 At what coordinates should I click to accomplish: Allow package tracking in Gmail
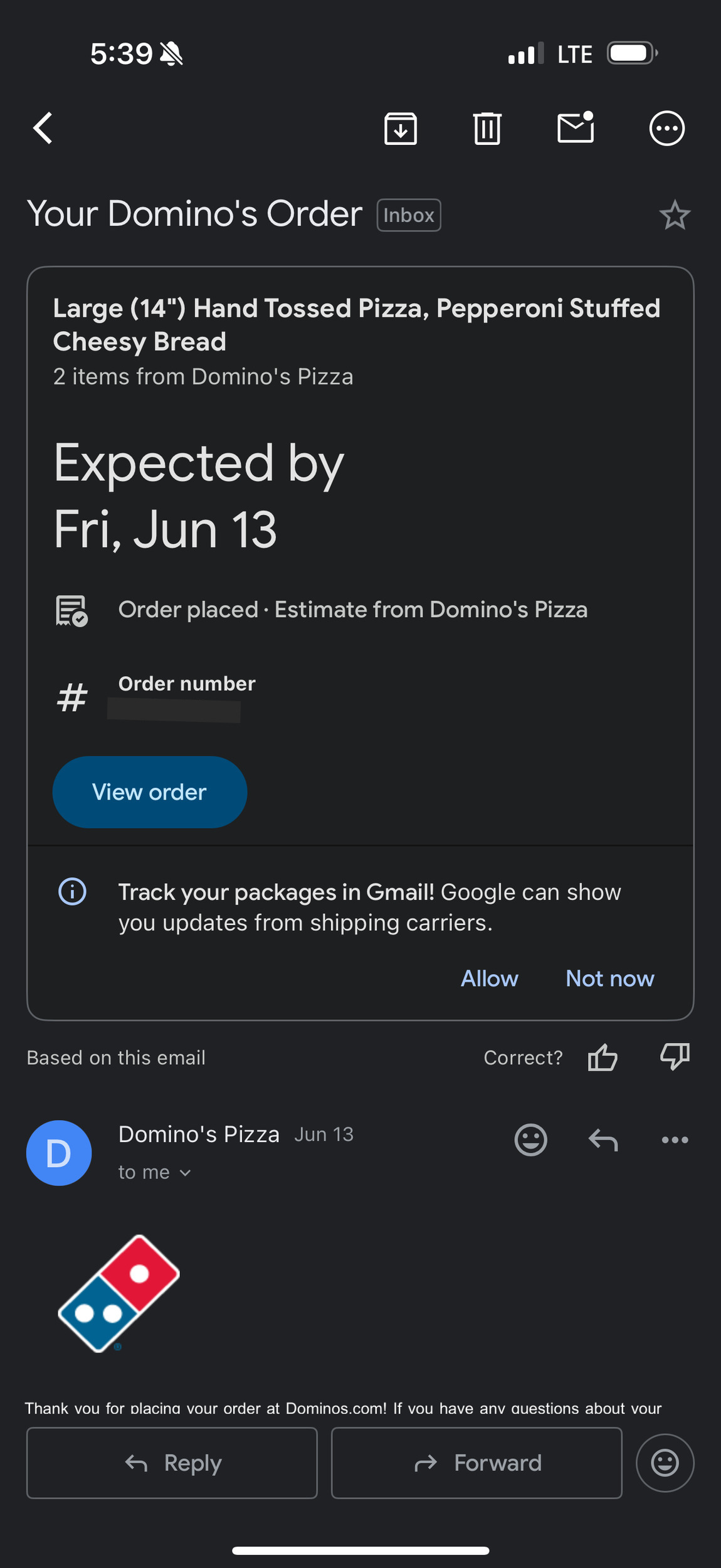(489, 978)
